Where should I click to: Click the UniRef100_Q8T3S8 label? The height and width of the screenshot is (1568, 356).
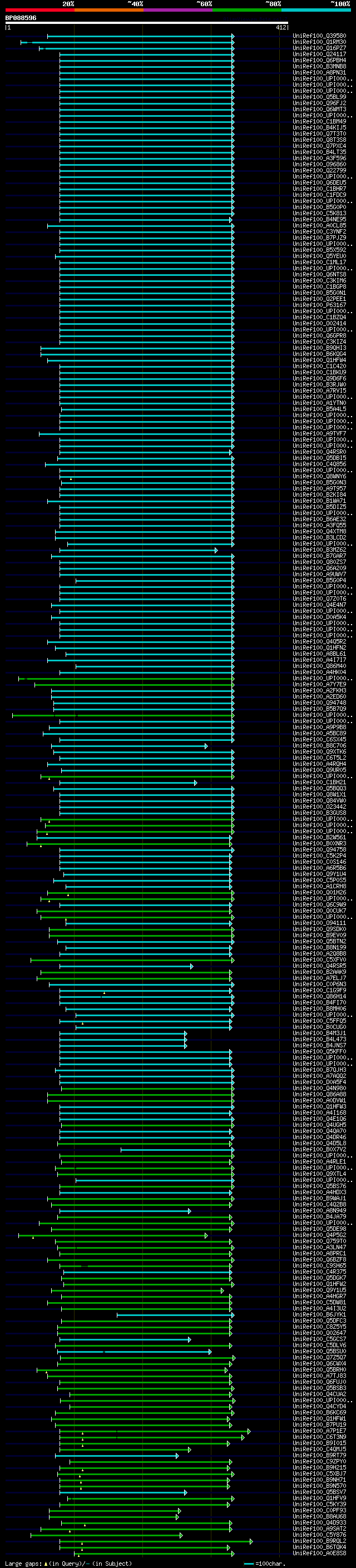[319, 140]
